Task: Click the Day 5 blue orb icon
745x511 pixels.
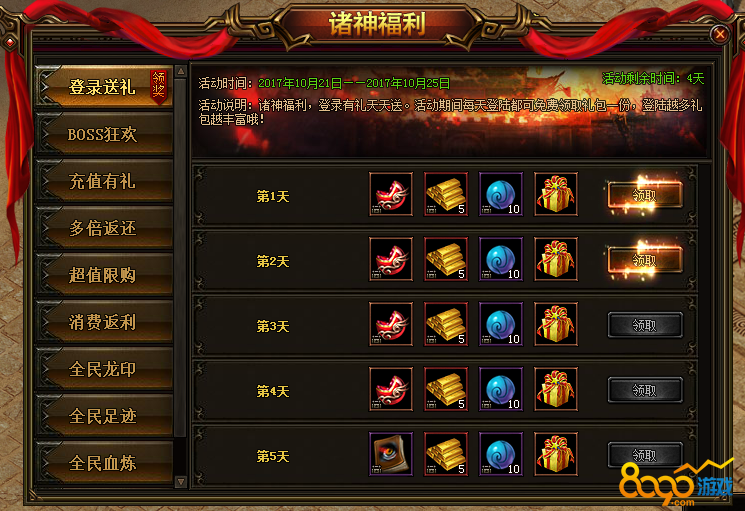Action: click(x=501, y=454)
